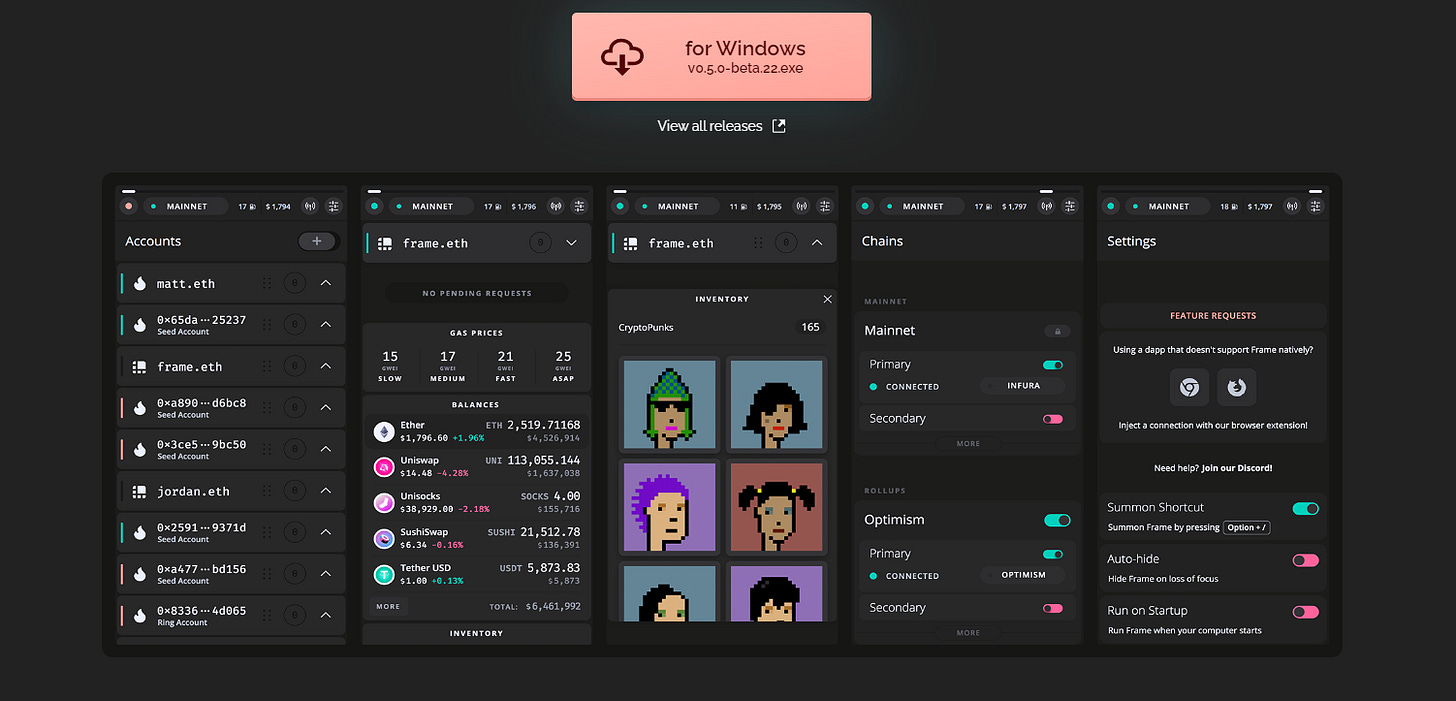1456x701 pixels.
Task: Click the Tether USD token icon in Balances
Action: tap(384, 575)
